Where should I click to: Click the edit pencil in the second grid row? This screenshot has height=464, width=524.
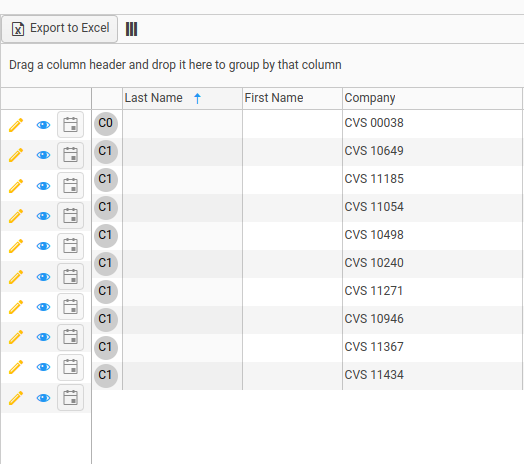(16, 155)
